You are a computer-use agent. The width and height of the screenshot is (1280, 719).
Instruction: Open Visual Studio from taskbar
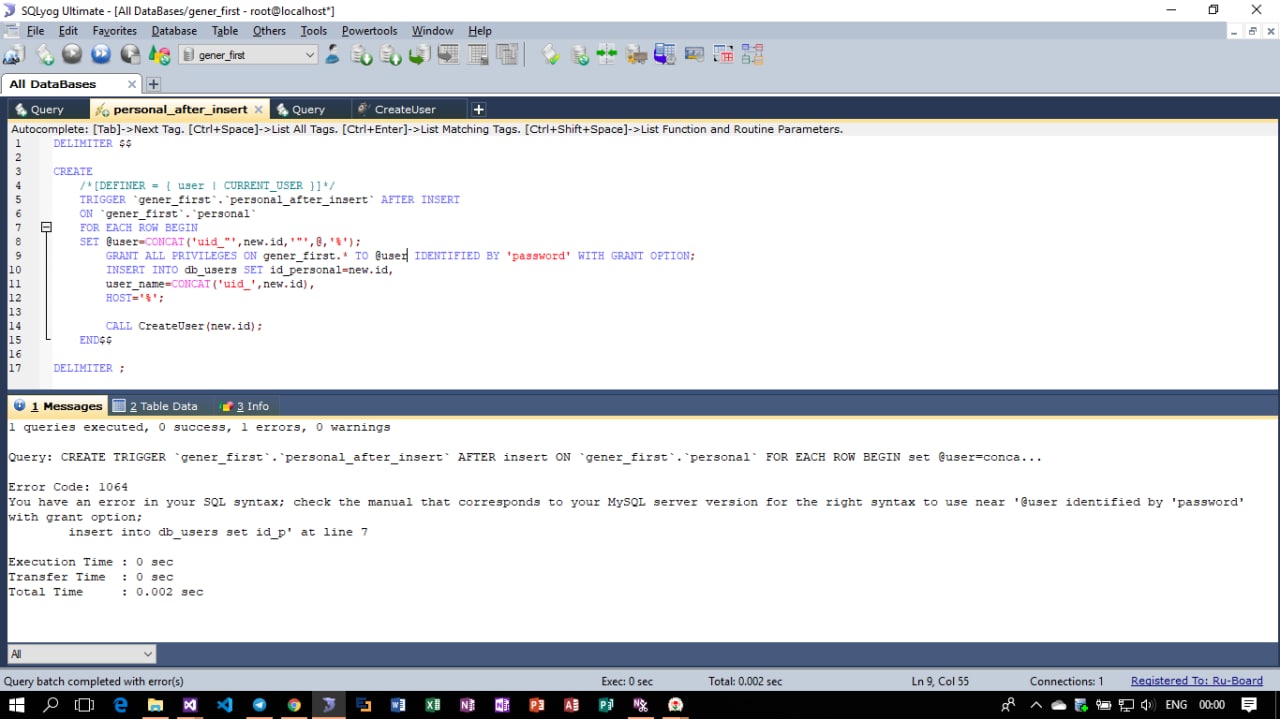tap(190, 705)
